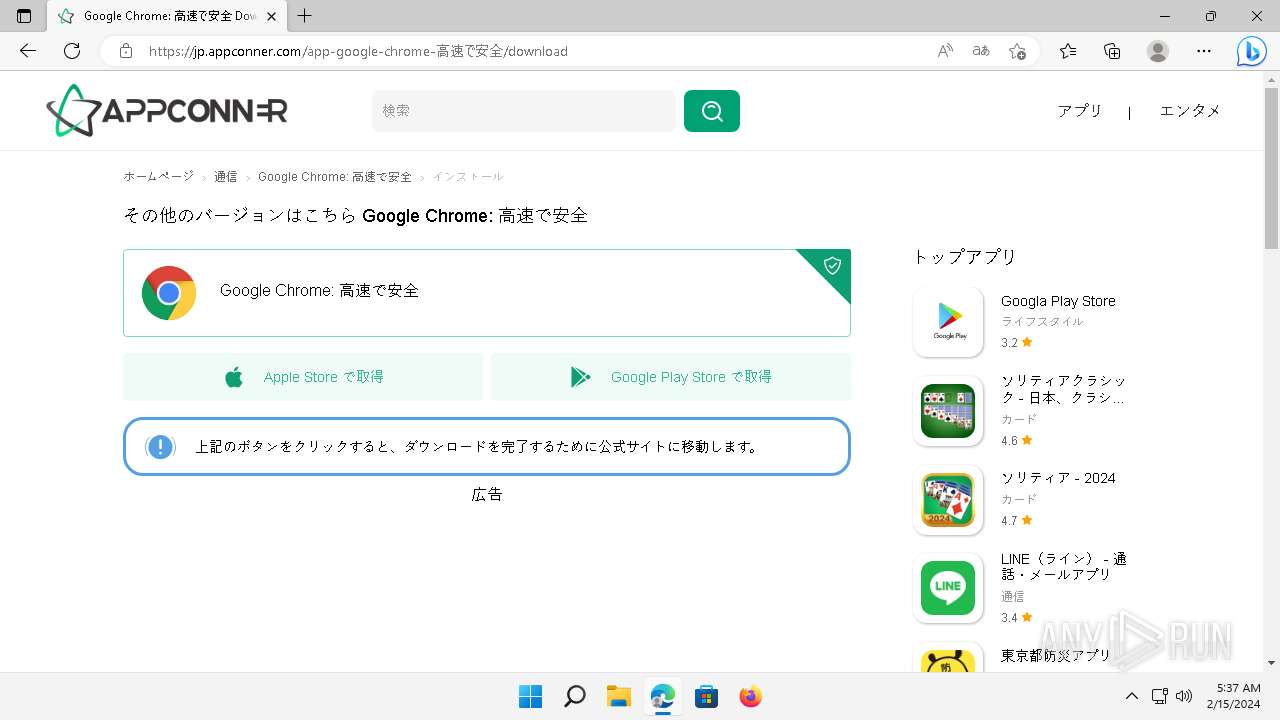Open the LINE（ライン）title link
The image size is (1280, 720).
pos(1064,566)
